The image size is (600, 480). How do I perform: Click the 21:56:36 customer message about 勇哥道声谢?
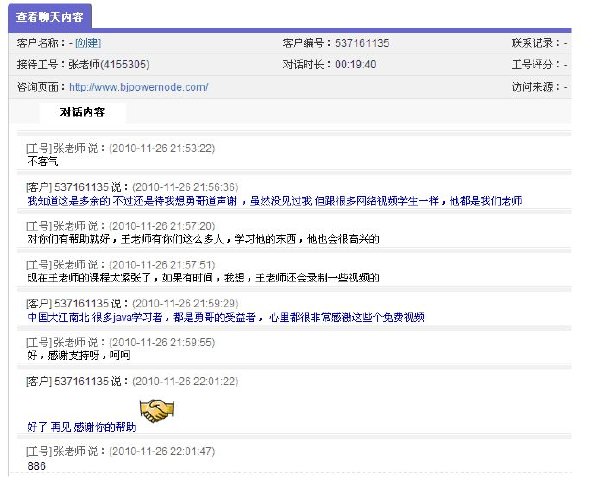275,201
